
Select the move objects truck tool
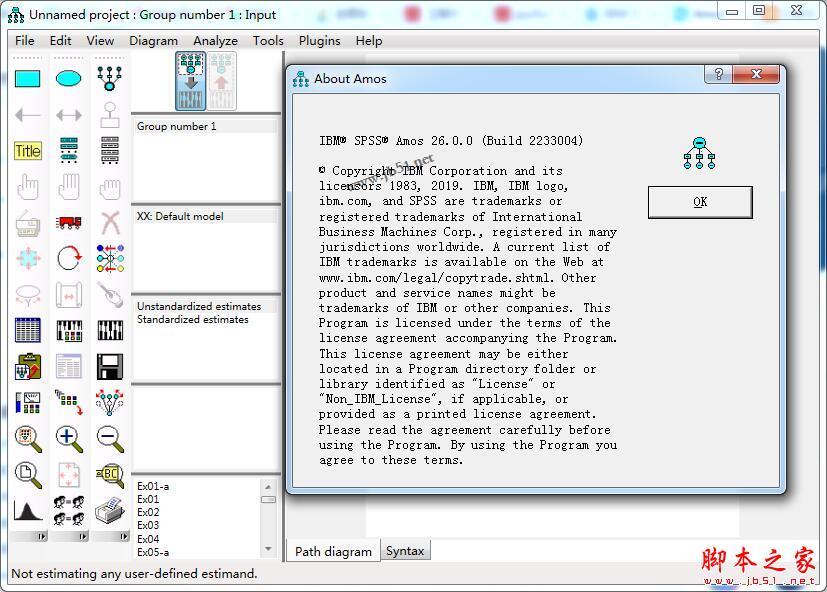click(69, 223)
